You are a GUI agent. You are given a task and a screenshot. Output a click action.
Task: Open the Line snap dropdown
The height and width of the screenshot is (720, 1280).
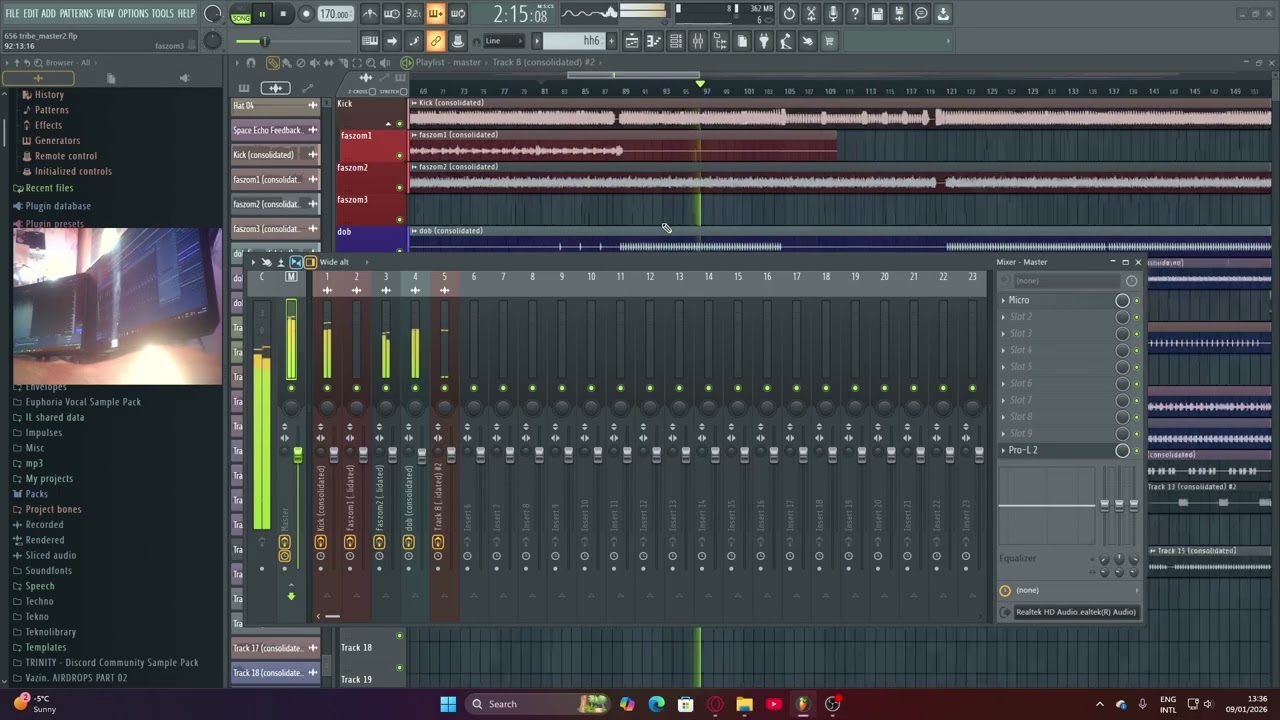pos(504,41)
